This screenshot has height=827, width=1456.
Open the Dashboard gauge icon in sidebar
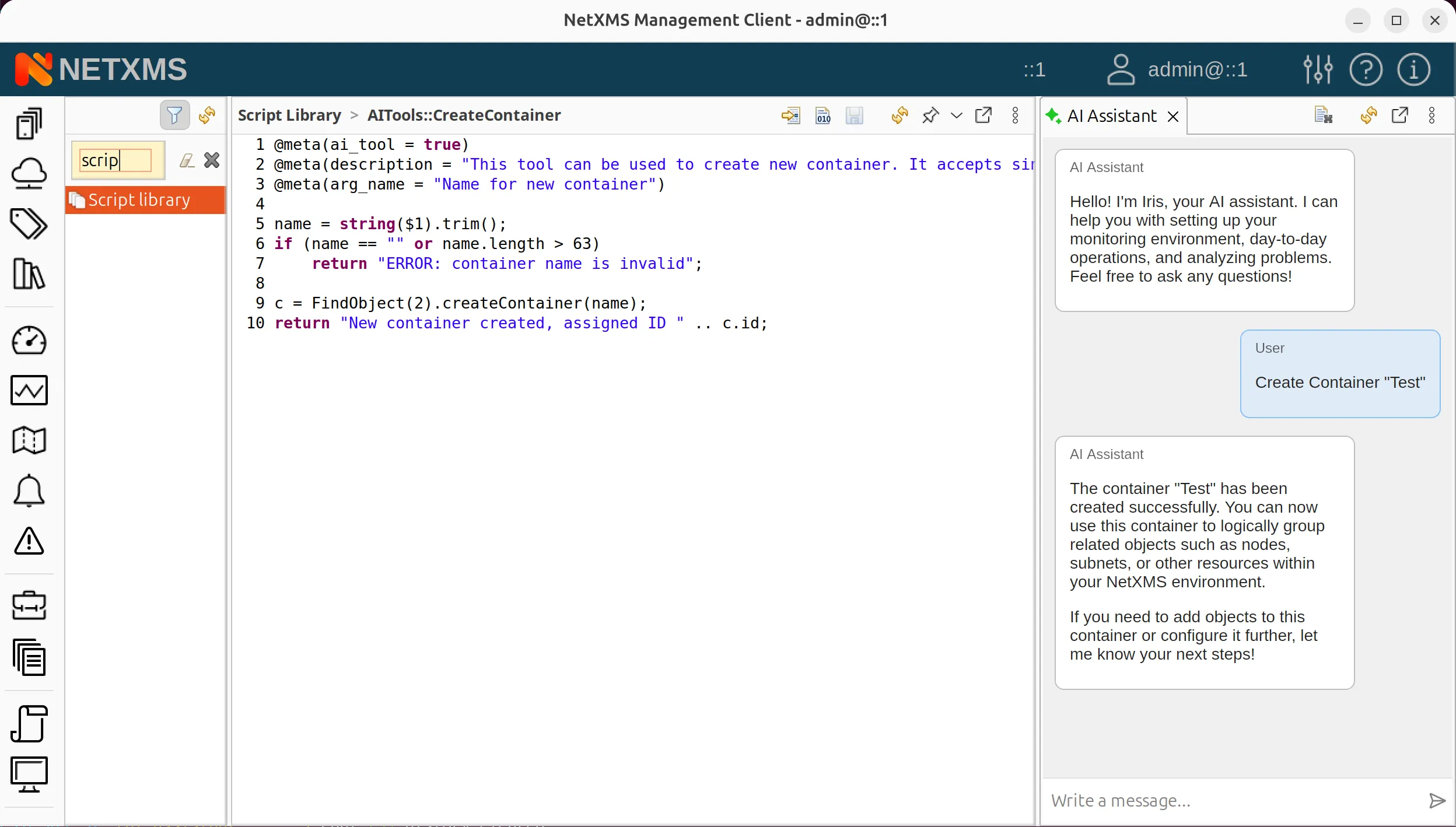tap(30, 341)
